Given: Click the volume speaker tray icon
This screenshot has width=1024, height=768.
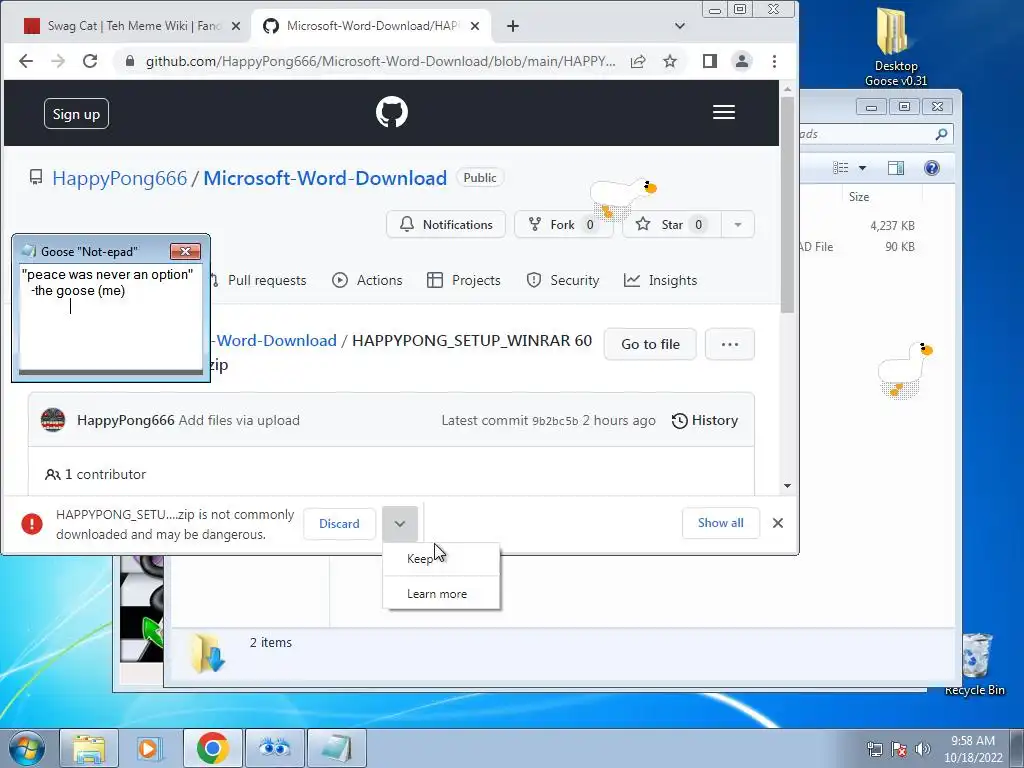Looking at the screenshot, I should (x=923, y=749).
